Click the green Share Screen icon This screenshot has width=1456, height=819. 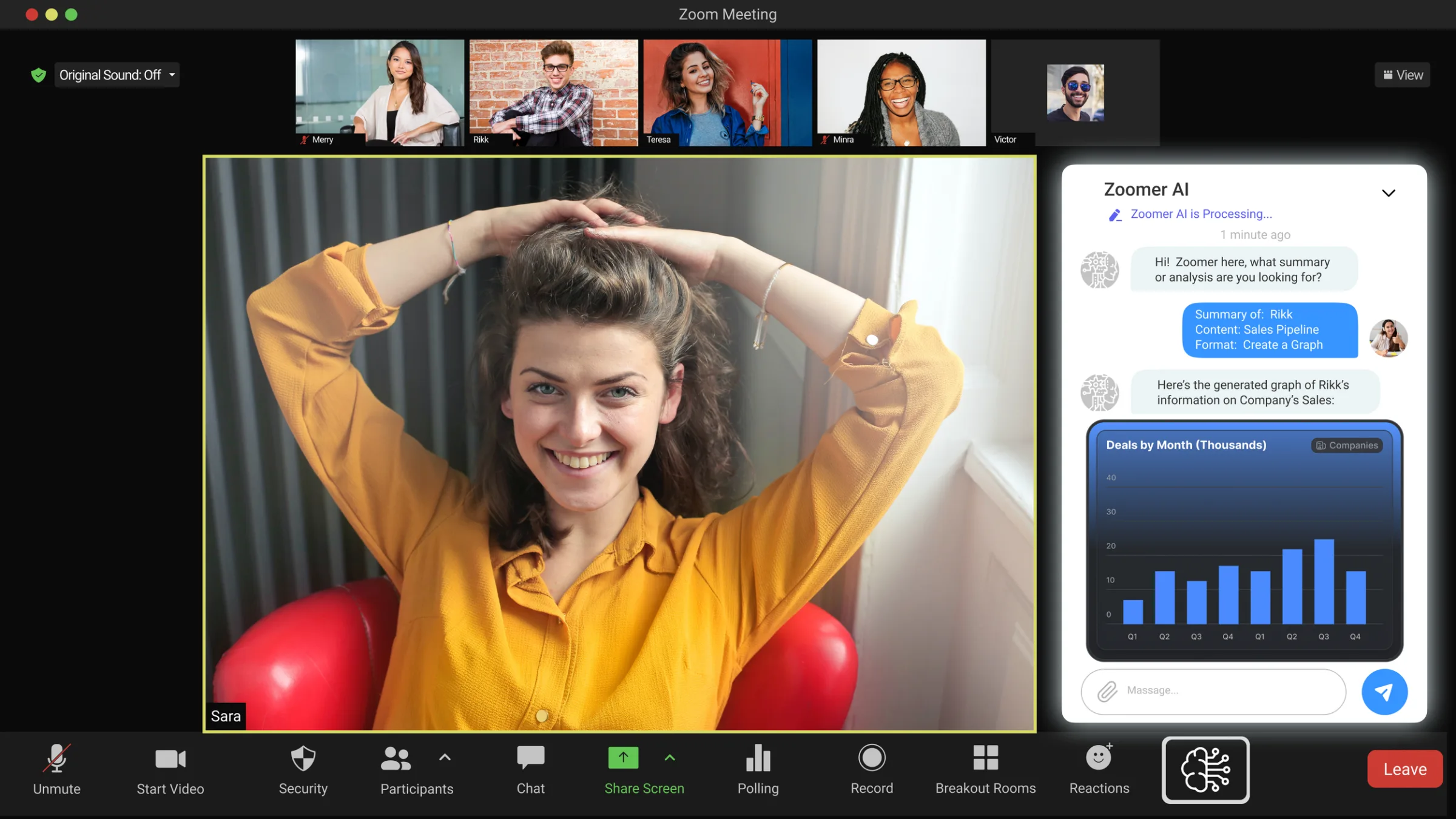click(x=623, y=758)
